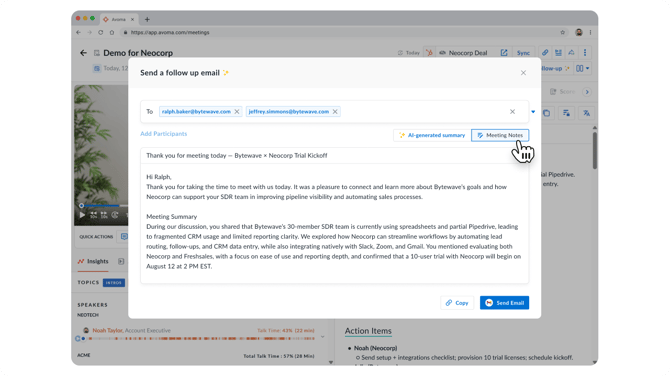Skip forward 10 seconds in recording

[104, 215]
